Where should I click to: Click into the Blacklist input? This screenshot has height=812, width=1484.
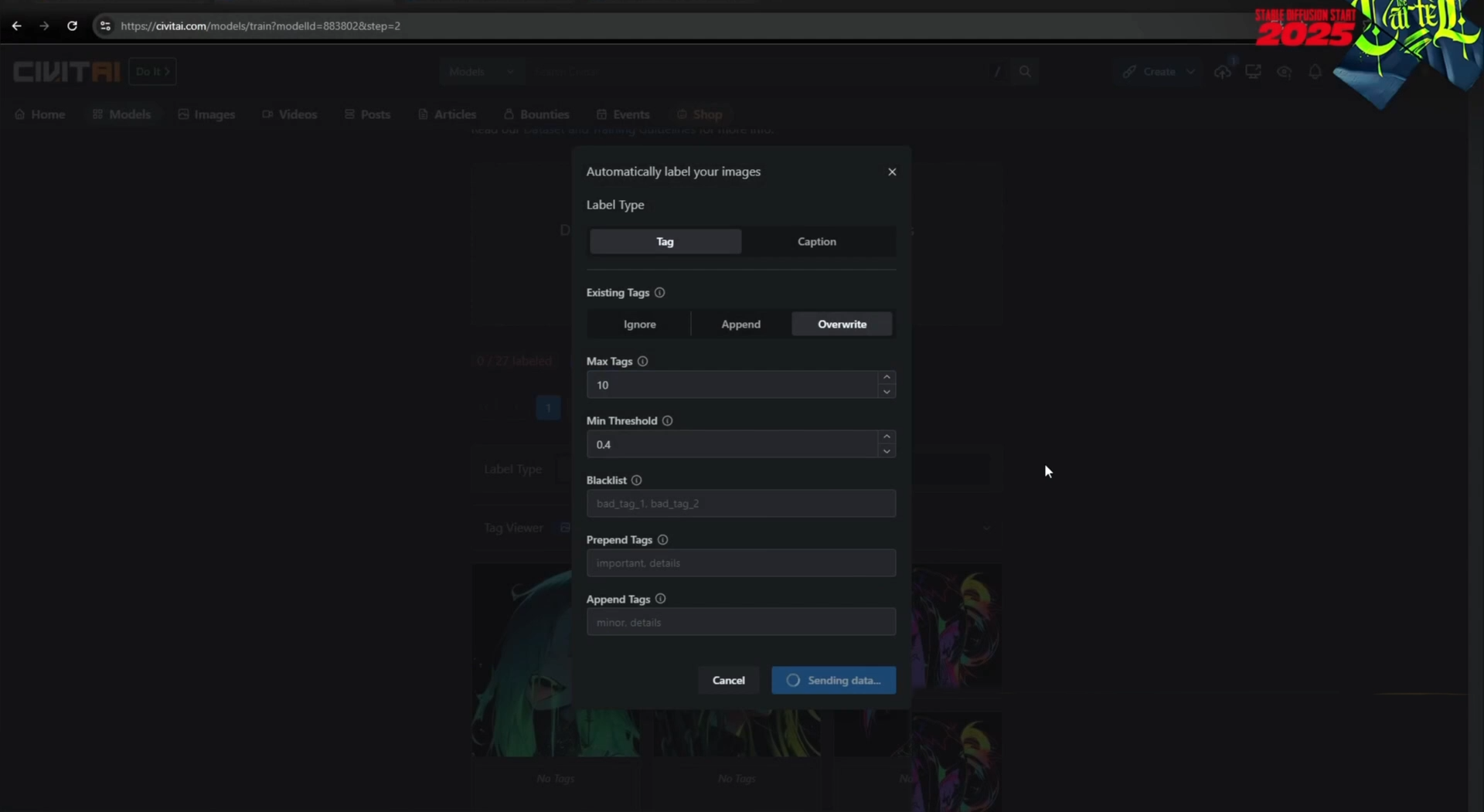(x=741, y=504)
